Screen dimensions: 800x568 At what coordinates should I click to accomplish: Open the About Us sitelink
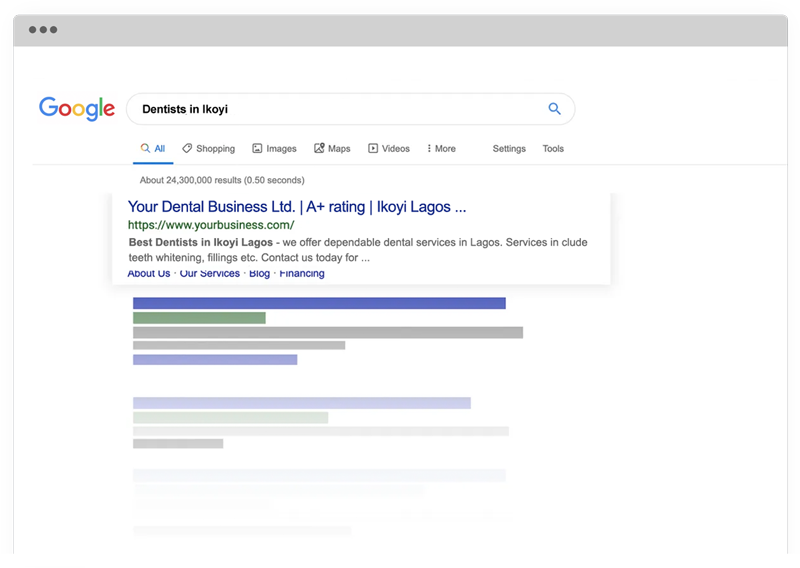(148, 274)
